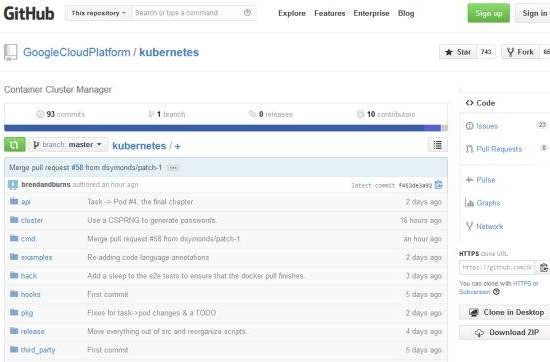Open the 'This repository' search scope dropdown
The image size is (550, 362).
tap(99, 13)
